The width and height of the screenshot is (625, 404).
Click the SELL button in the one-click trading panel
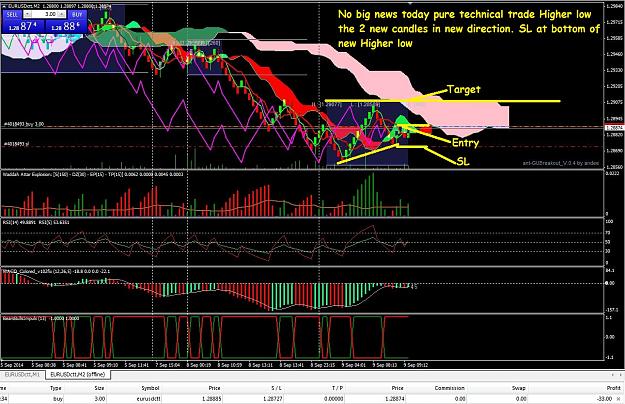[12, 14]
